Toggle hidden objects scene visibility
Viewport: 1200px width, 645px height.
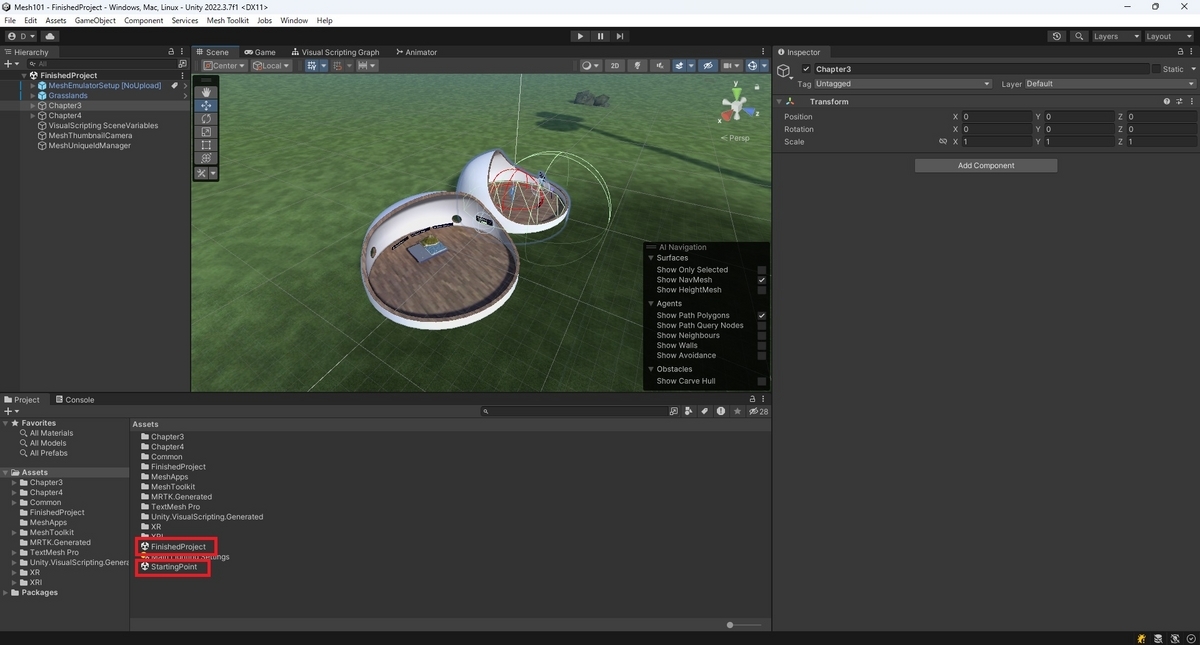click(x=708, y=66)
